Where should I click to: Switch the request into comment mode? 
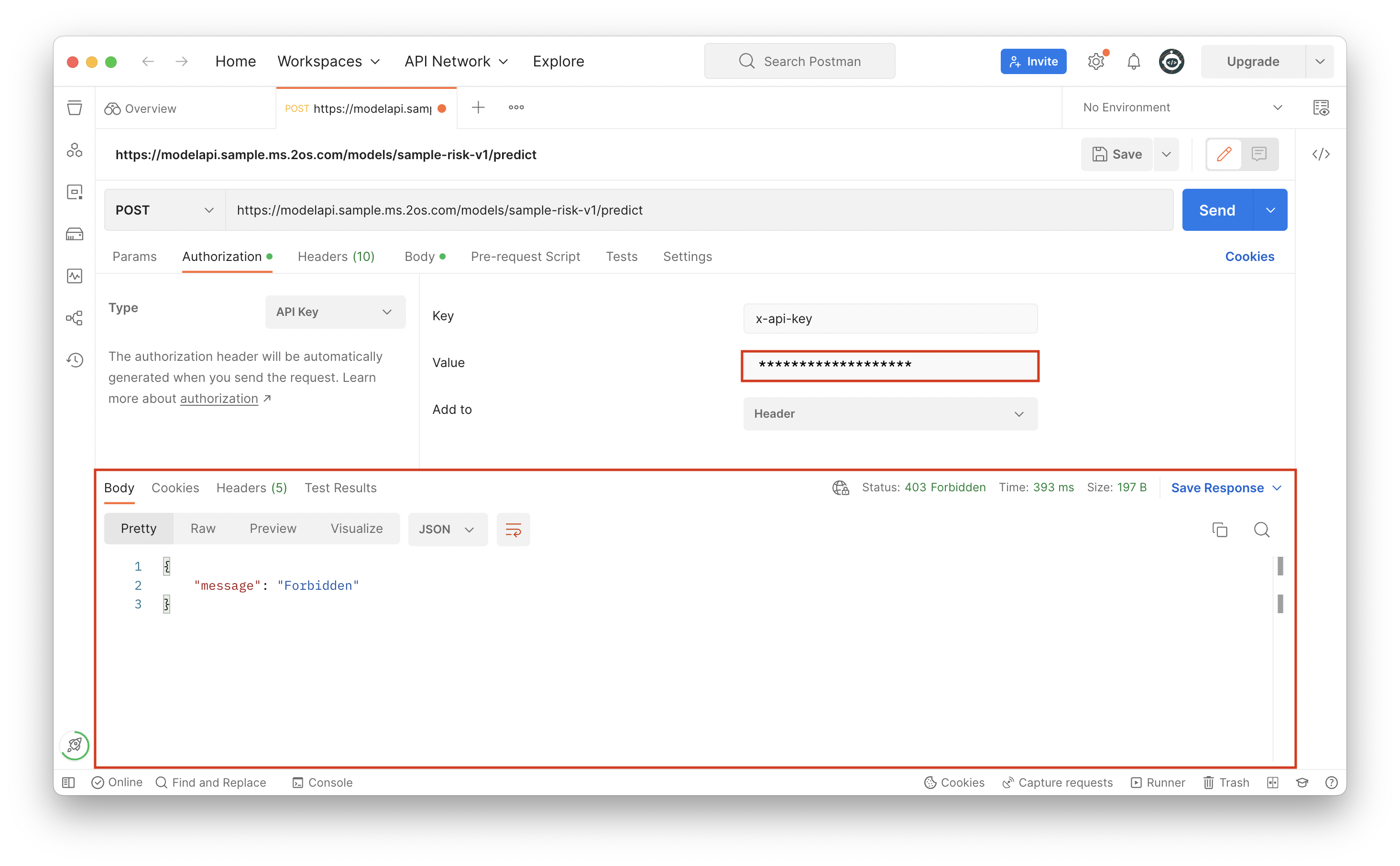(1259, 154)
